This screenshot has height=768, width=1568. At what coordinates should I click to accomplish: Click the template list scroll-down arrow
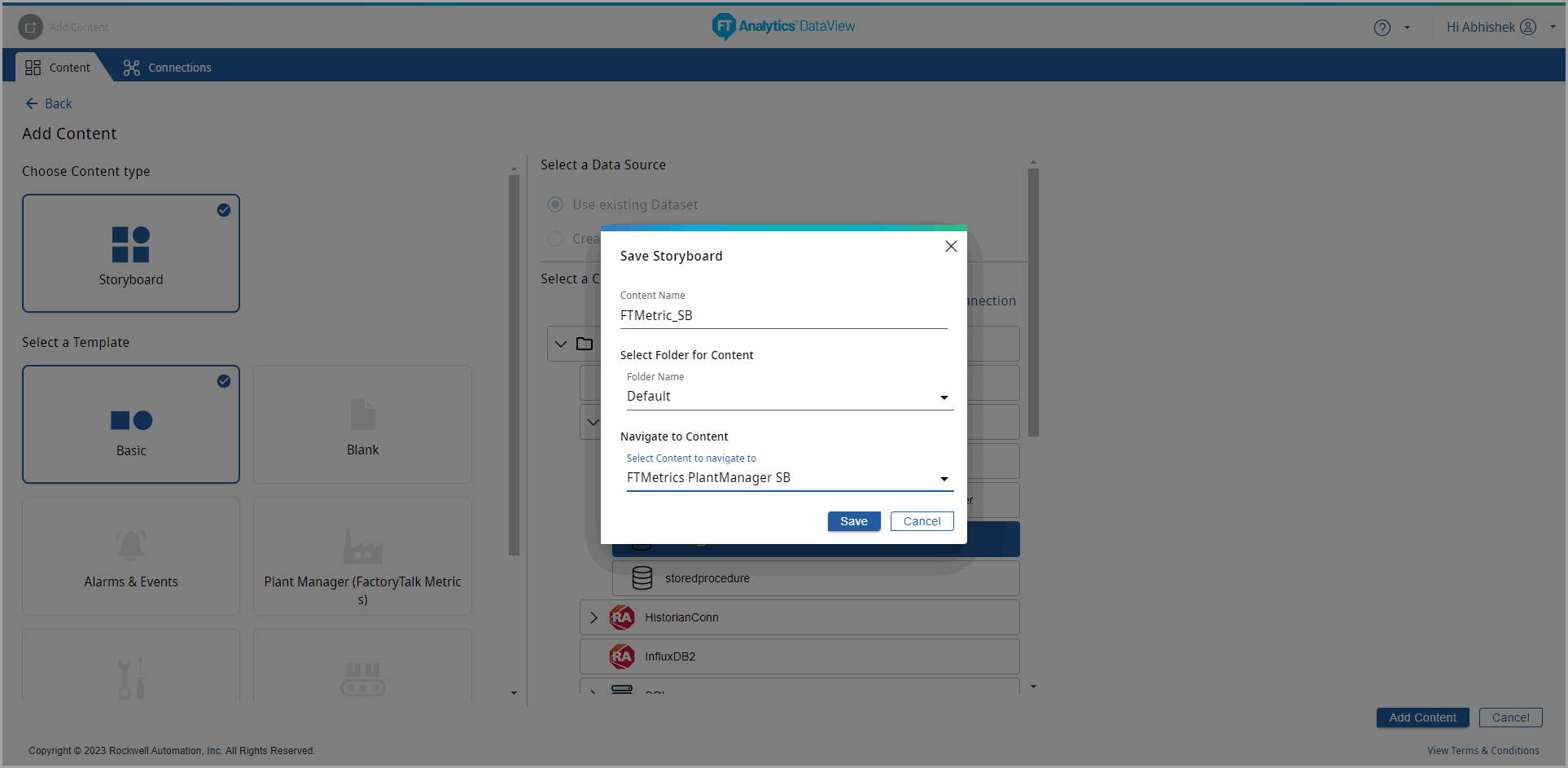click(x=514, y=693)
